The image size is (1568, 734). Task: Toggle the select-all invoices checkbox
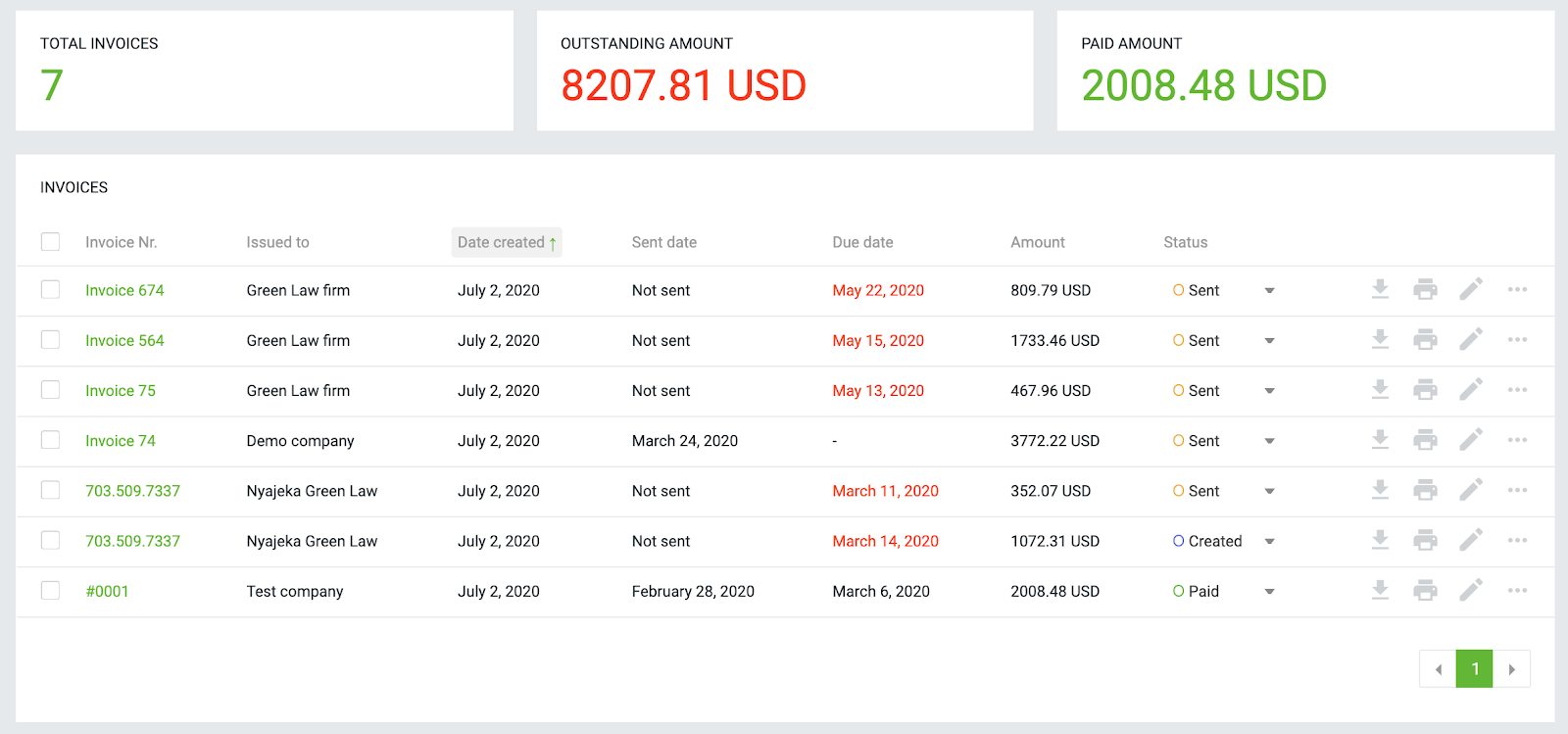51,242
